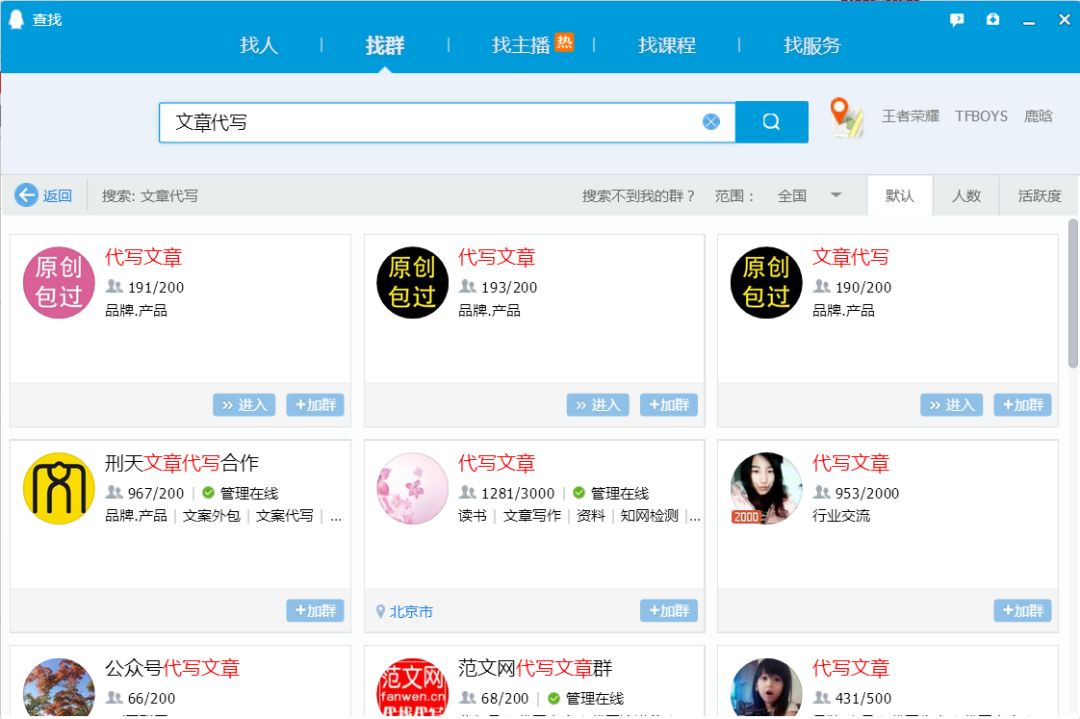Click the 返回 link

pyautogui.click(x=57, y=196)
